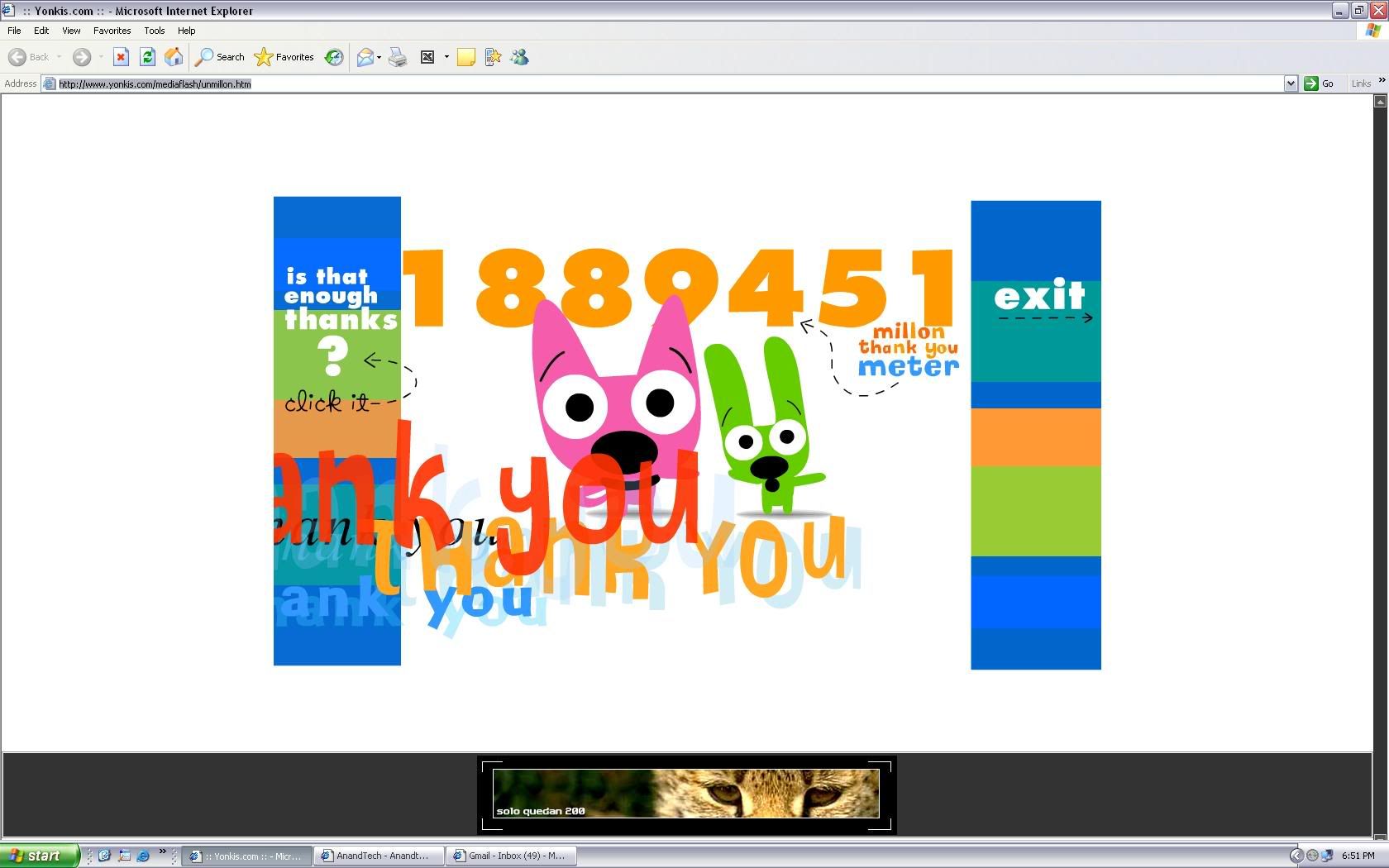Open the File menu
The image size is (1389, 868).
pos(14,31)
